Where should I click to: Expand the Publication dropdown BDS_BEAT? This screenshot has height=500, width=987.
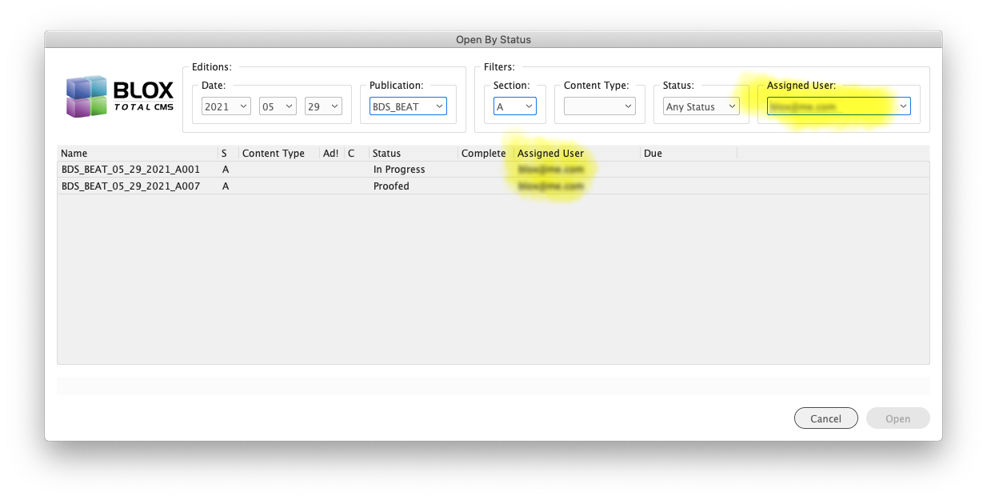pos(408,106)
